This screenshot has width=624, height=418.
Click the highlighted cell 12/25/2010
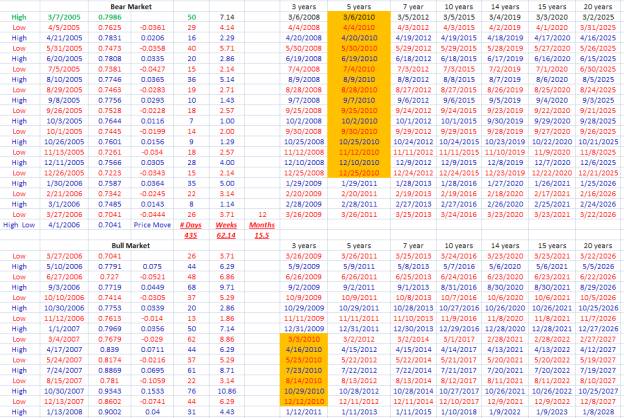click(359, 173)
